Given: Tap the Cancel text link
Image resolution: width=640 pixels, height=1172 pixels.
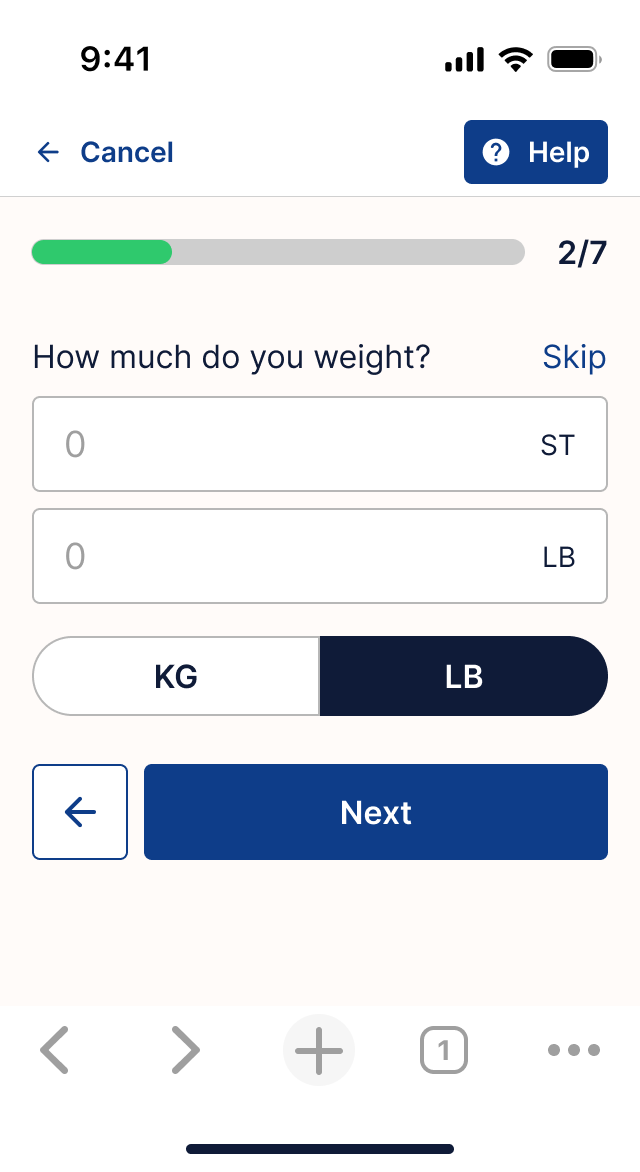Looking at the screenshot, I should click(x=127, y=152).
